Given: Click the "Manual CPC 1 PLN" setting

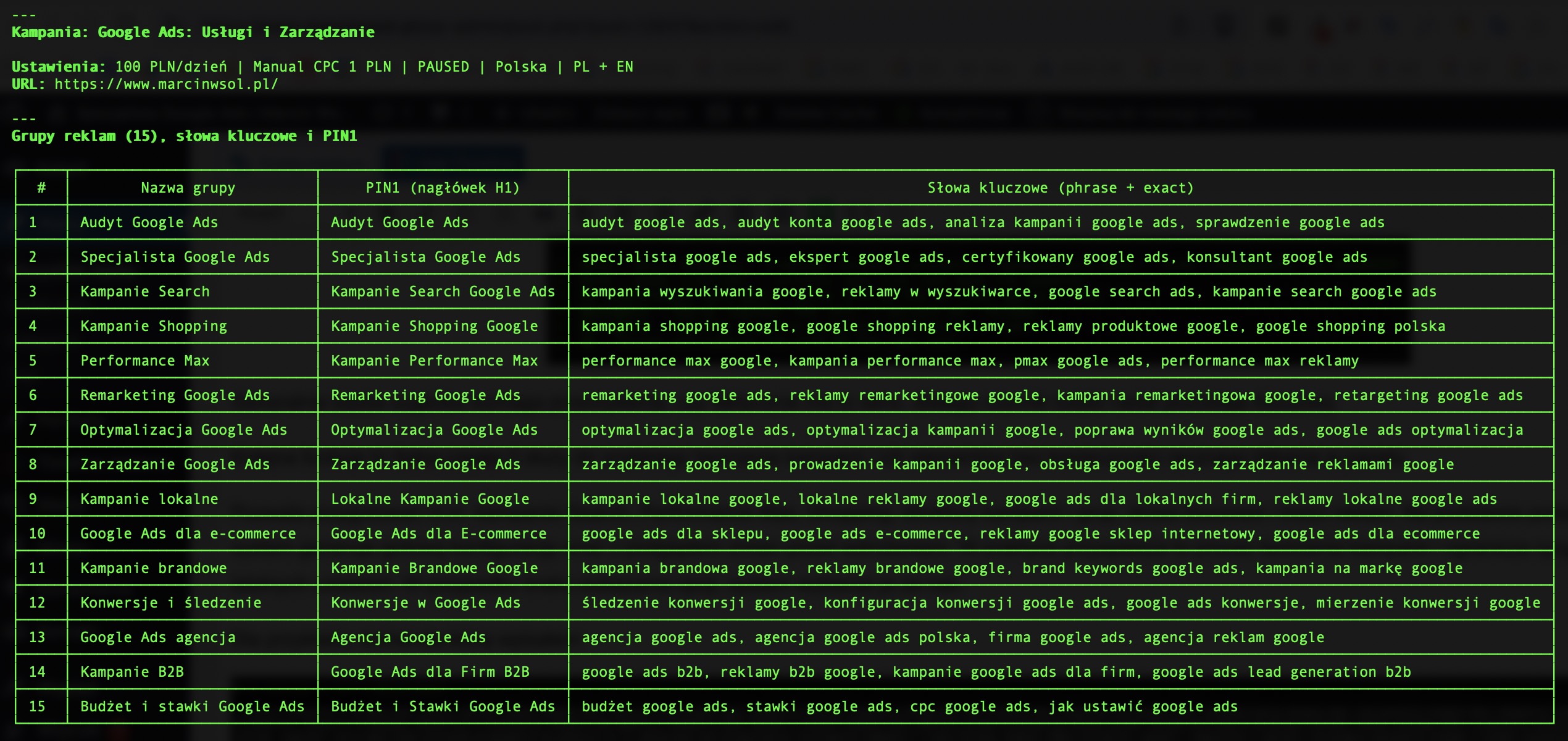Looking at the screenshot, I should (x=322, y=67).
